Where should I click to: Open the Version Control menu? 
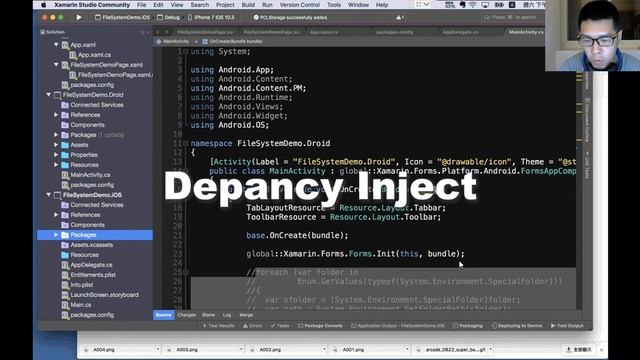[x=300, y=5]
